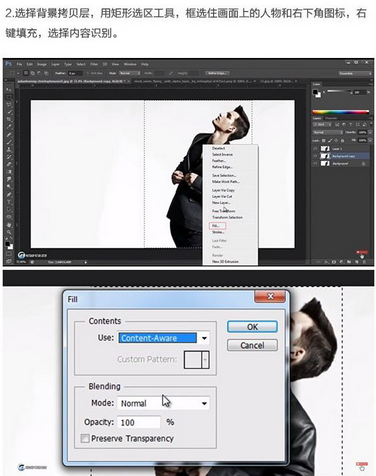Click the lock icon on Background layer
The width and height of the screenshot is (376, 476).
tap(363, 163)
